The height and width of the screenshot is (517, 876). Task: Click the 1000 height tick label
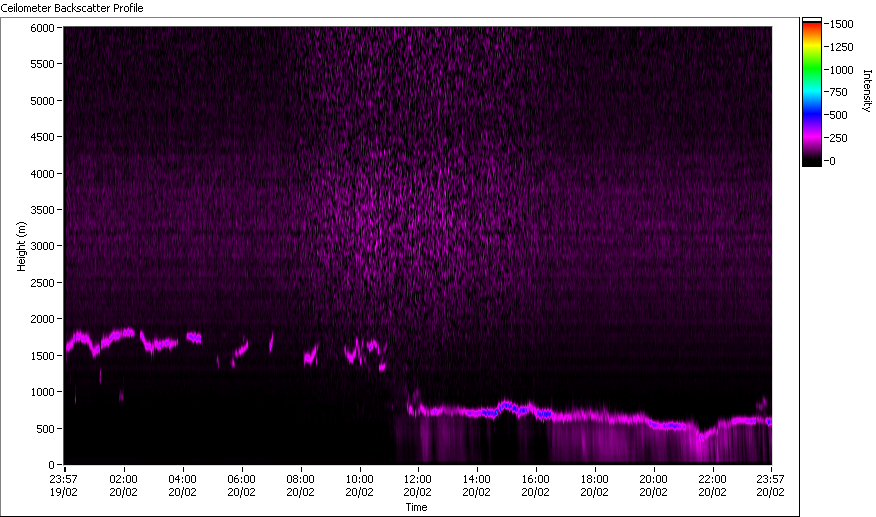click(42, 392)
